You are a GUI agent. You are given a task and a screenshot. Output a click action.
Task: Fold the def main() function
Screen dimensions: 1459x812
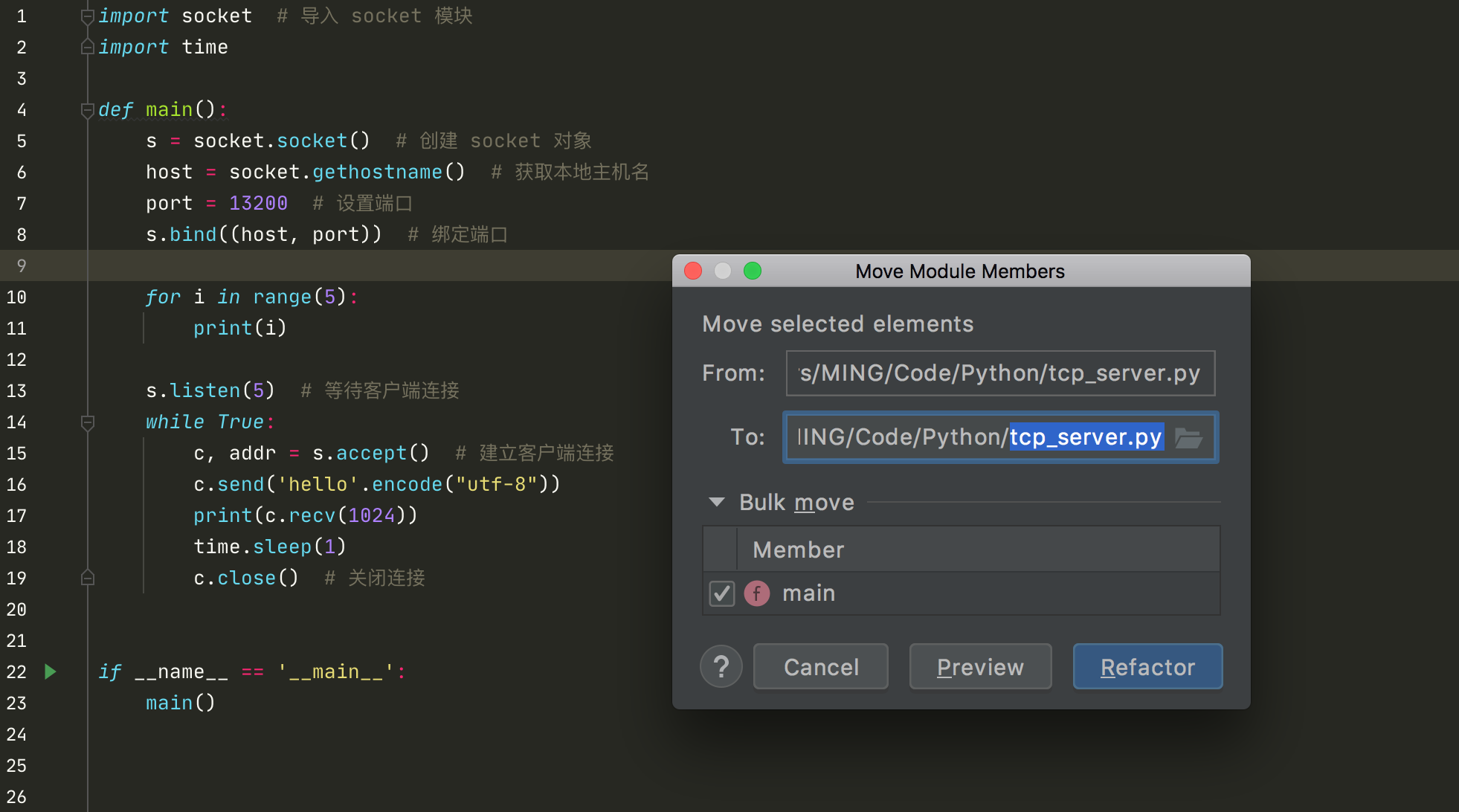click(87, 110)
